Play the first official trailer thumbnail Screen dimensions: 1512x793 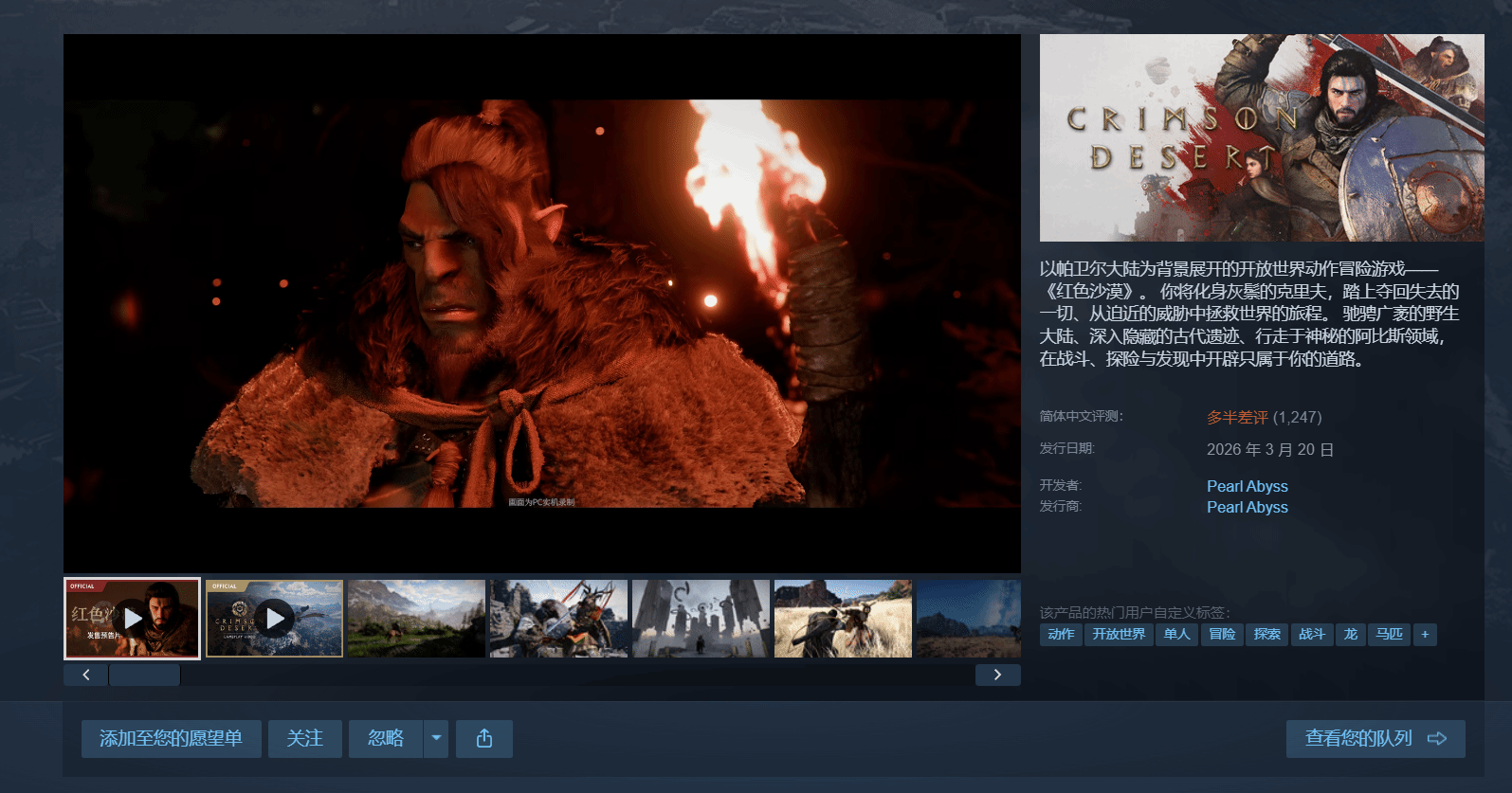[x=132, y=619]
